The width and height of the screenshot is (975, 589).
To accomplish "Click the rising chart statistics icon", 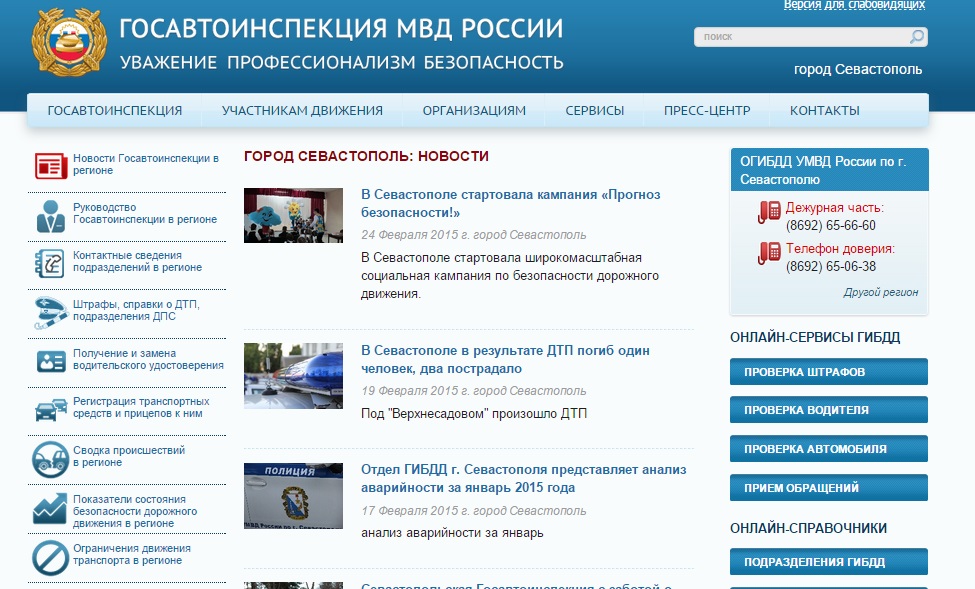I will pyautogui.click(x=50, y=508).
